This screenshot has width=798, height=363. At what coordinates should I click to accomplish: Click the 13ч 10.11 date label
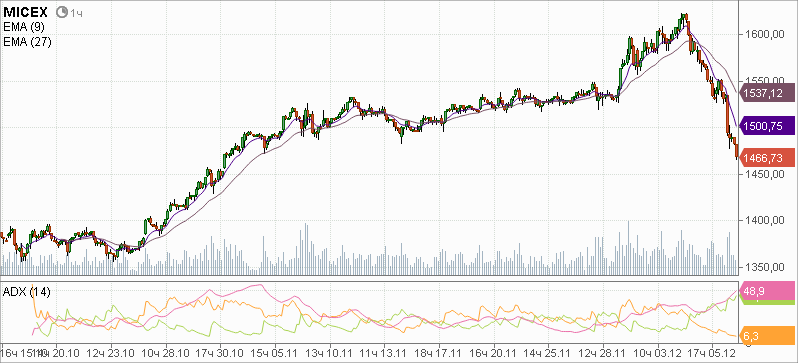tap(330, 353)
